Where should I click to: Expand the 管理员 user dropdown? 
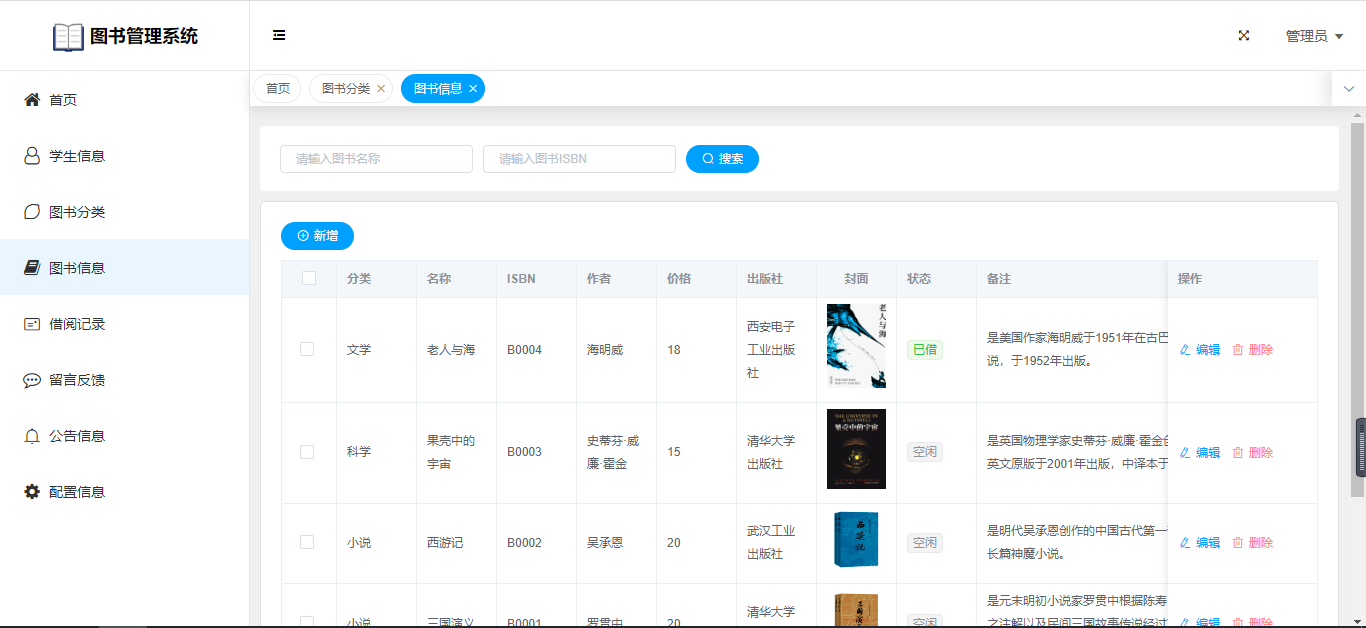click(x=1314, y=36)
